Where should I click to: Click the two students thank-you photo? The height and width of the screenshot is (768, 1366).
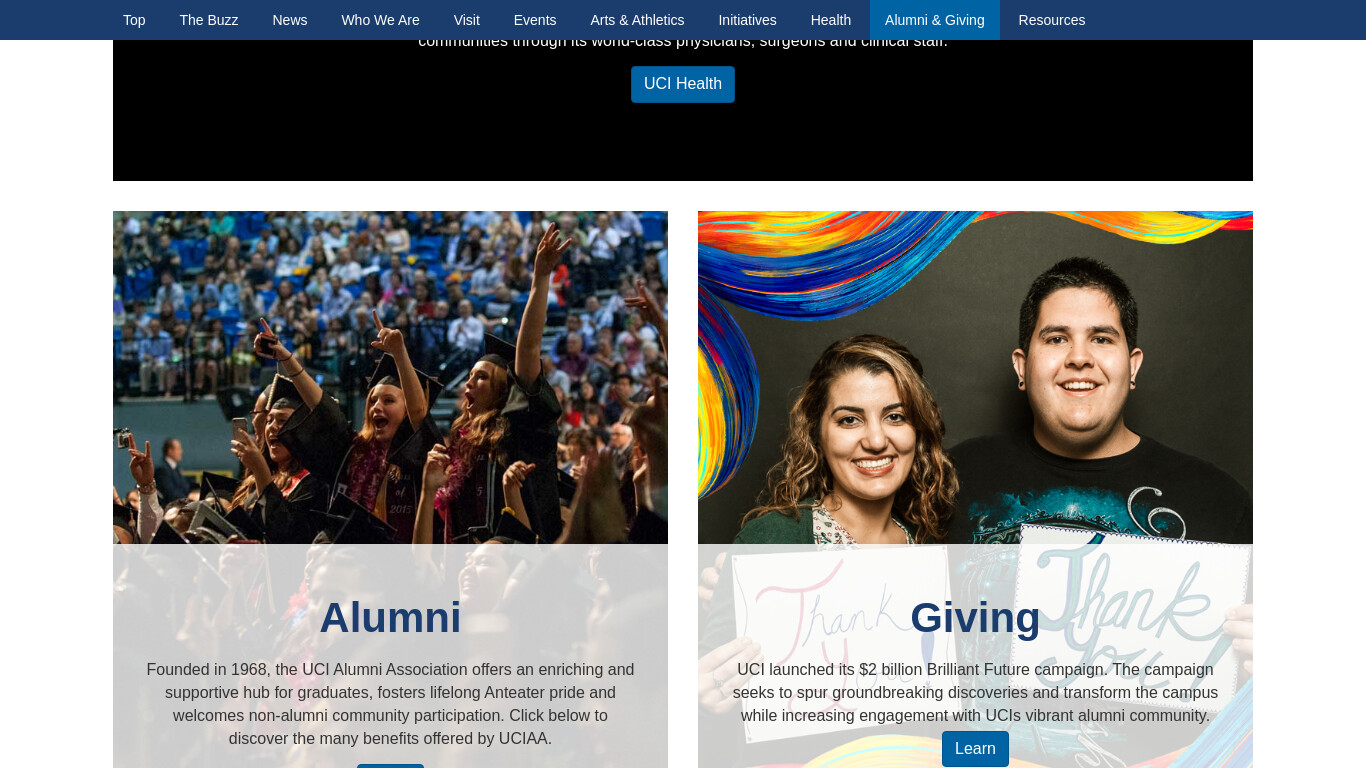click(975, 377)
